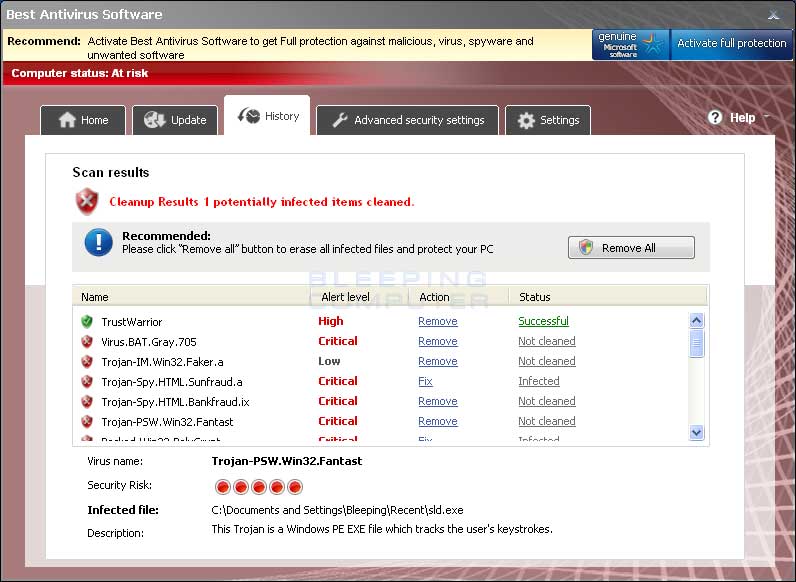Sort by the Alert level column header
This screenshot has height=582, width=796.
[x=359, y=297]
